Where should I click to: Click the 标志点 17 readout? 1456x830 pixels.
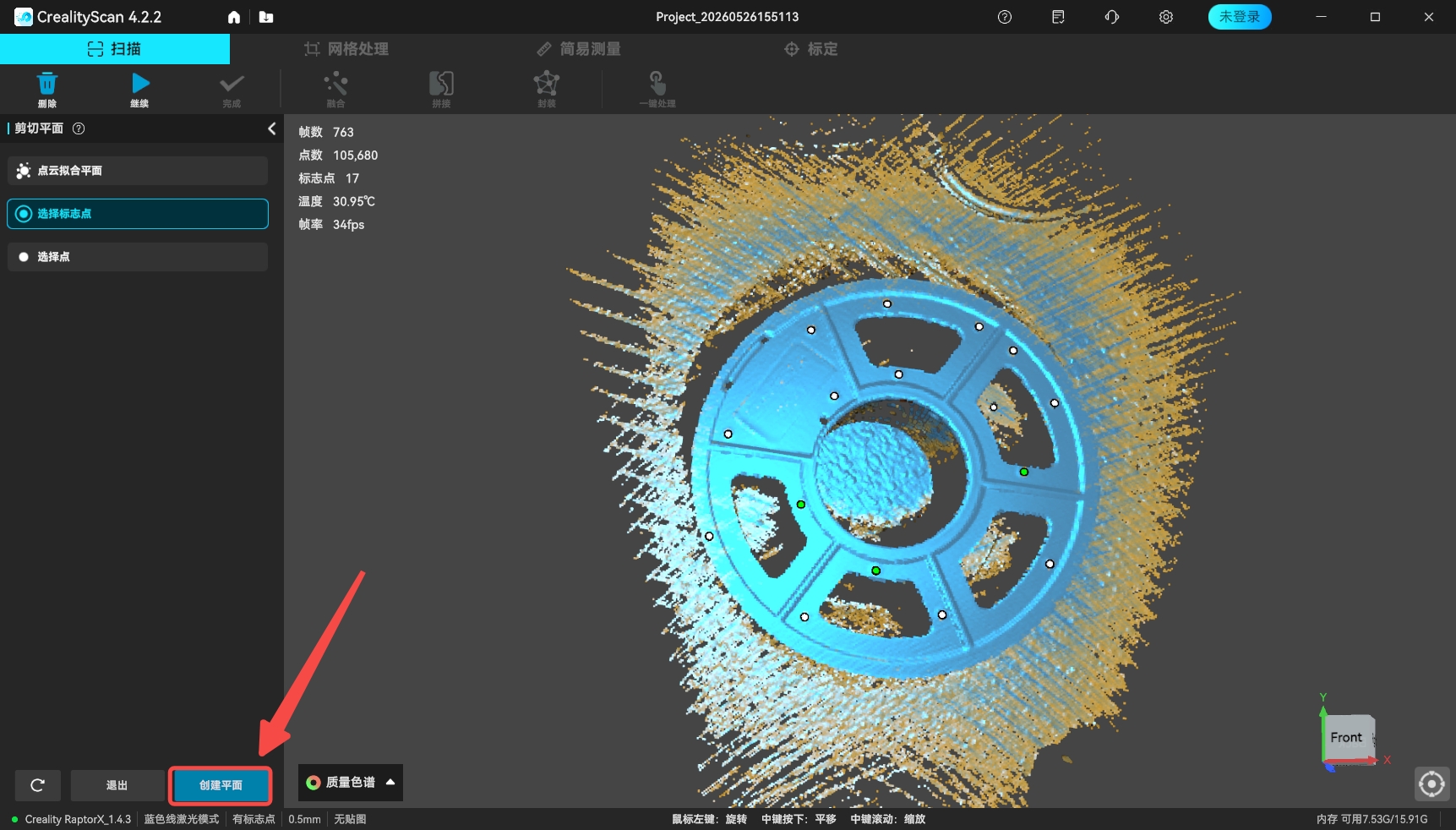(329, 178)
